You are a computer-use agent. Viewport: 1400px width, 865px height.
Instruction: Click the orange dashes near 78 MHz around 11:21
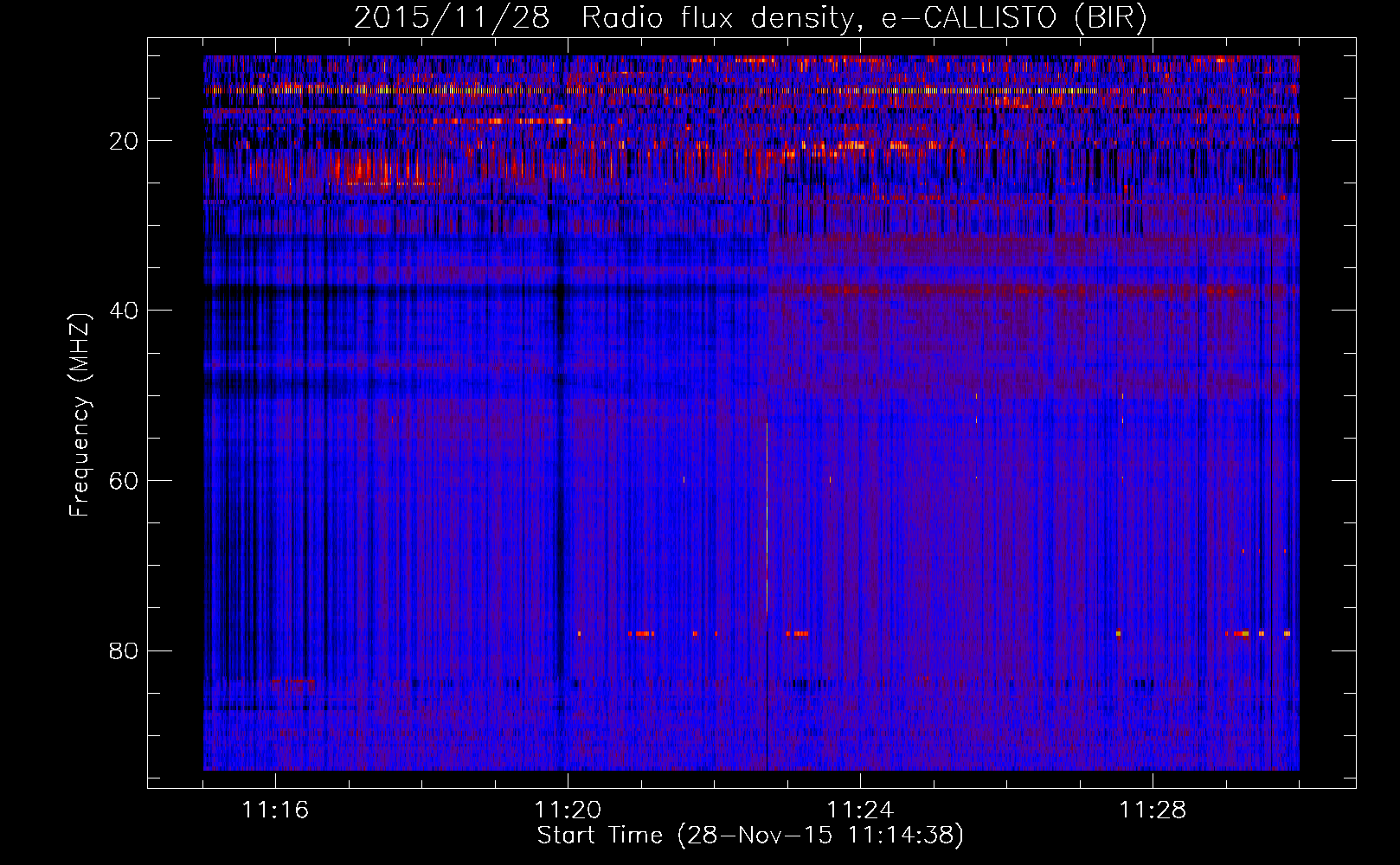click(641, 634)
